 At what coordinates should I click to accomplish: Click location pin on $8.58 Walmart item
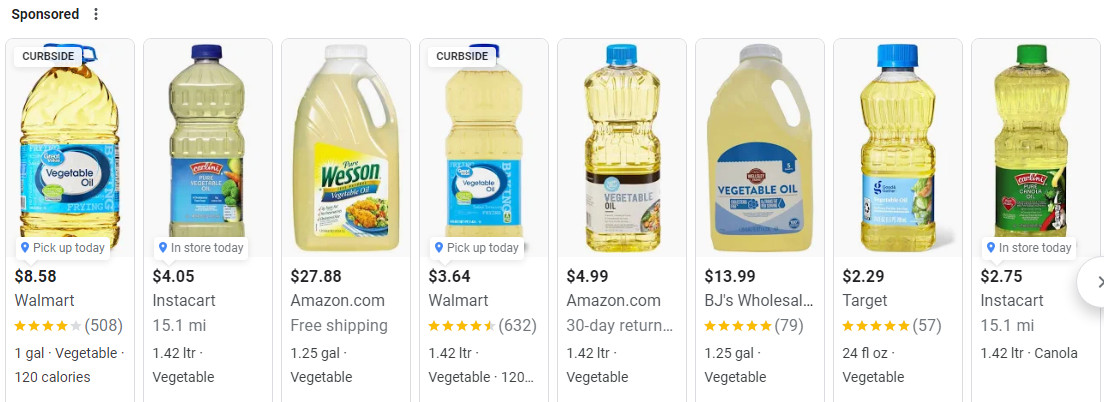pyautogui.click(x=25, y=248)
